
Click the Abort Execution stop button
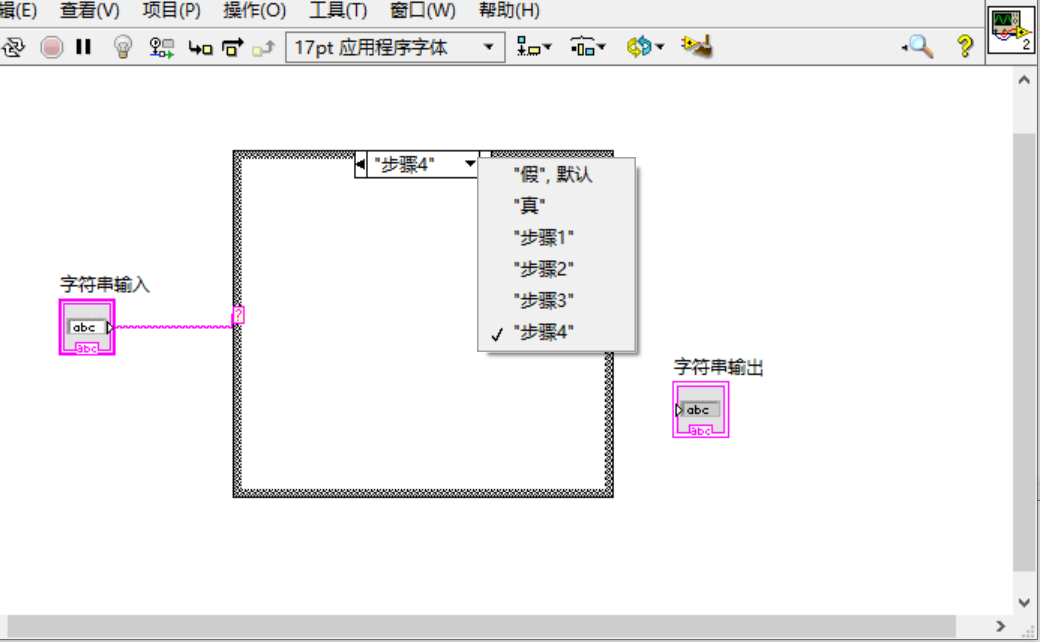pos(52,47)
